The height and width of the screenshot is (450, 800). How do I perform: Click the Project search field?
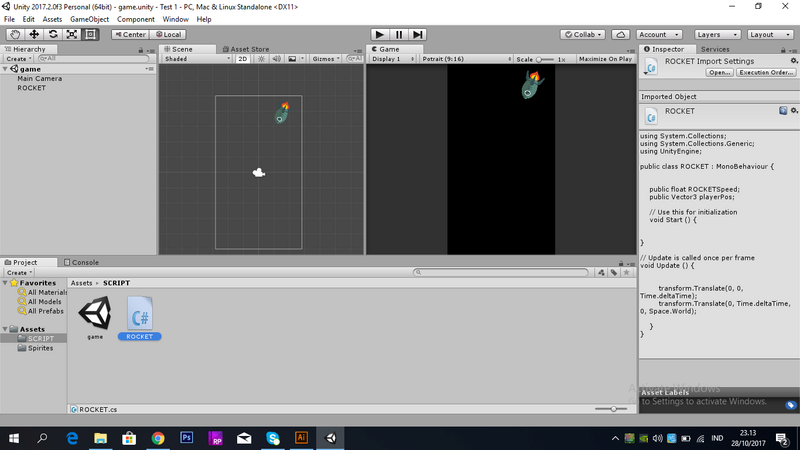point(501,272)
